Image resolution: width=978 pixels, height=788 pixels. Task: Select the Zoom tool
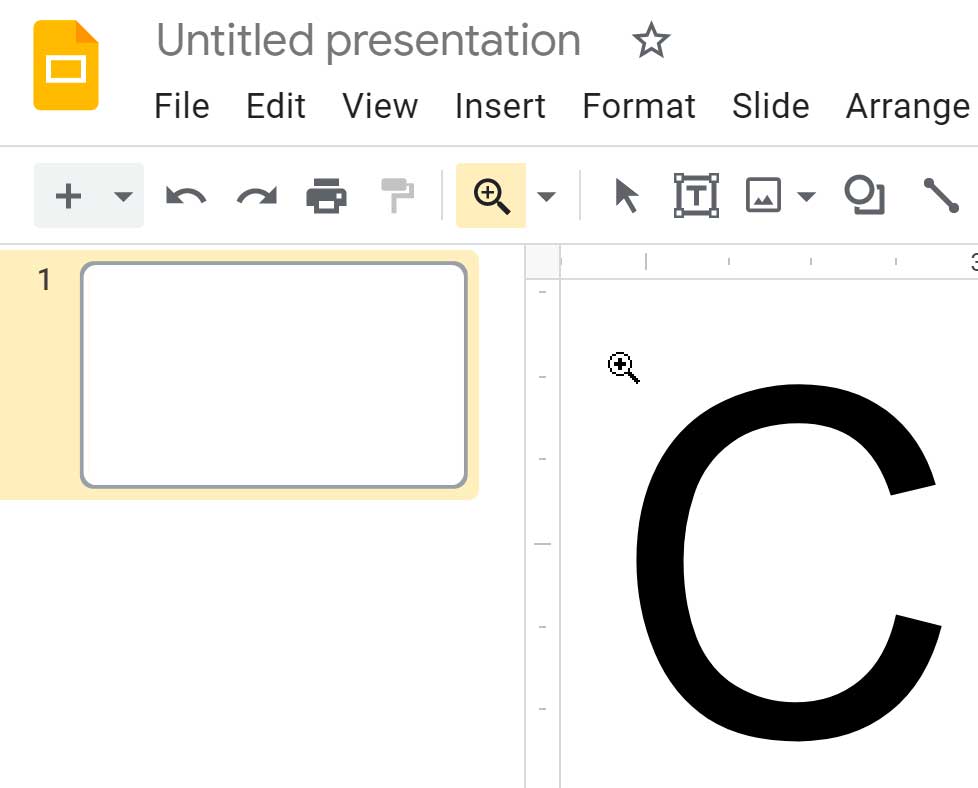click(491, 195)
